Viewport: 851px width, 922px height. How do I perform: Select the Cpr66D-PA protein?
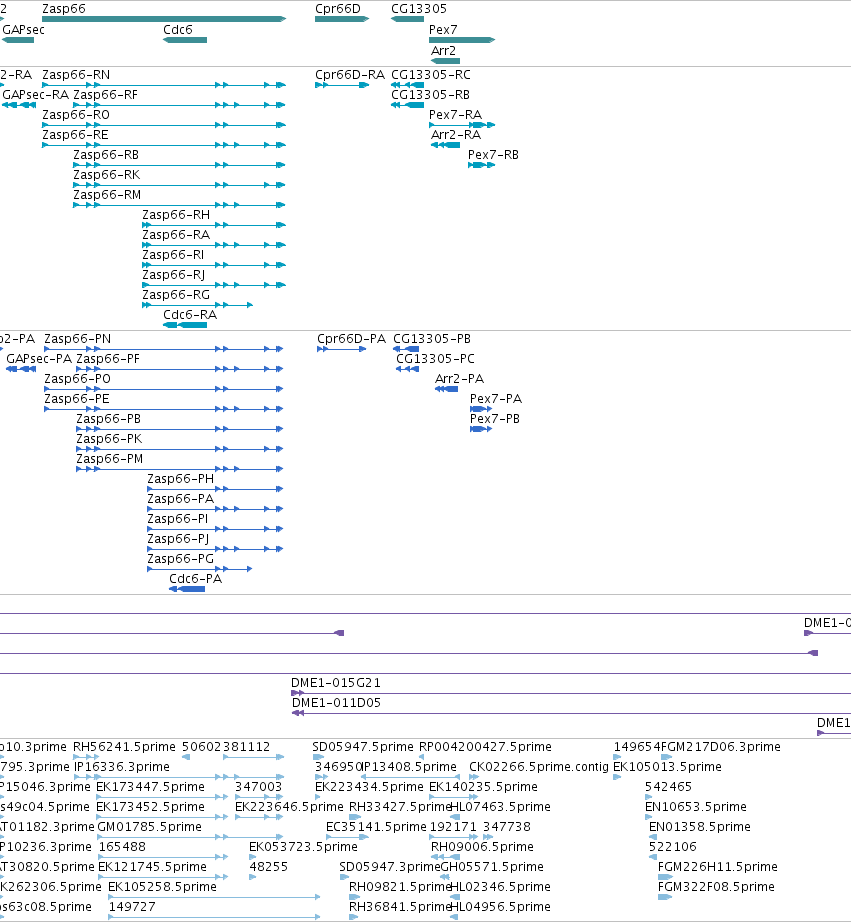351,339
